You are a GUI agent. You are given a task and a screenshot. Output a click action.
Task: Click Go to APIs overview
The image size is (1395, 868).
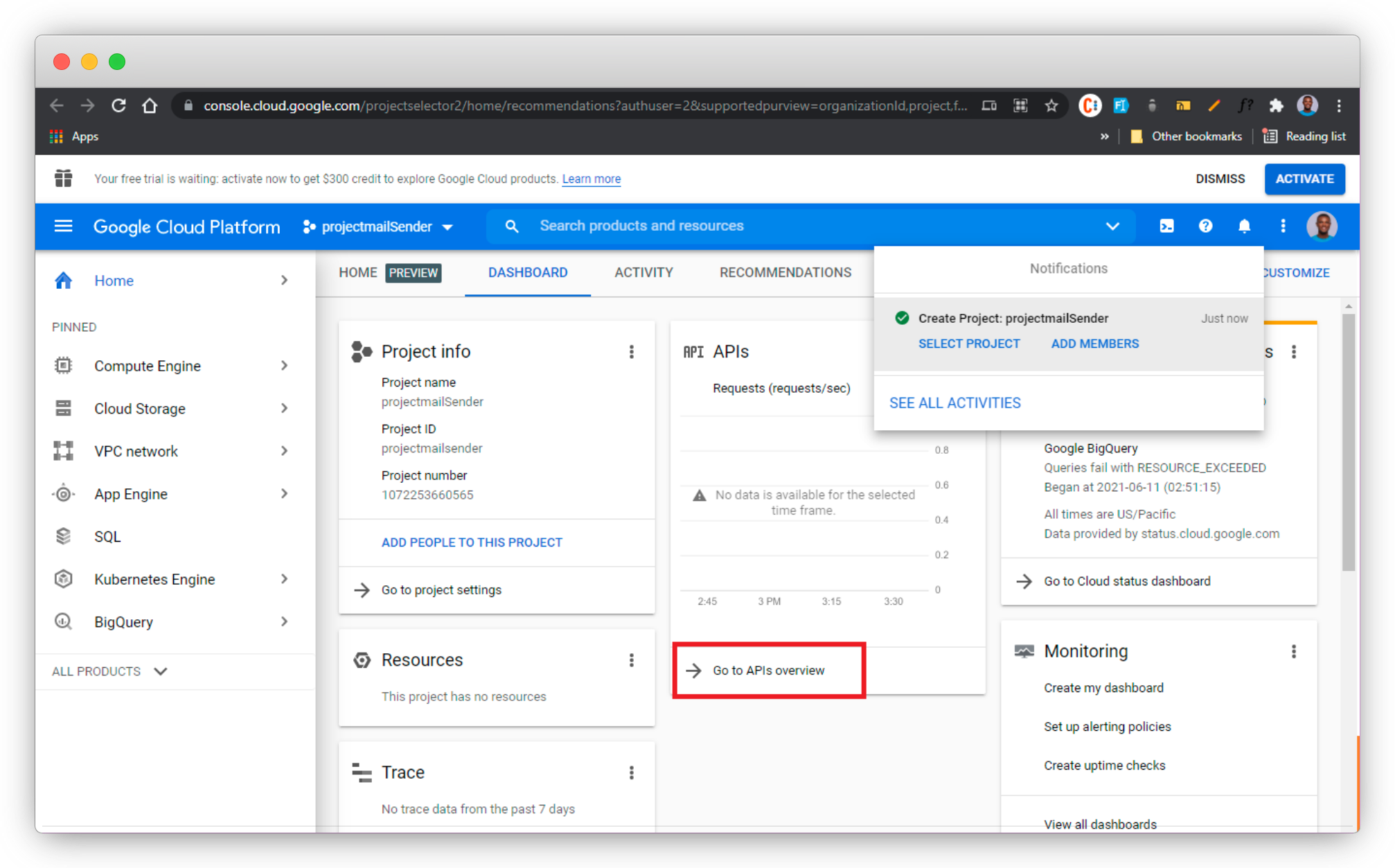[x=768, y=671]
